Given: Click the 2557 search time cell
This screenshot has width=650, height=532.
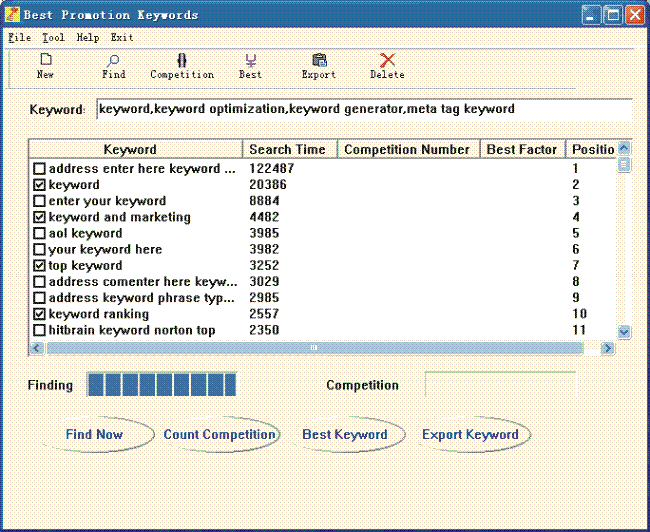Looking at the screenshot, I should [x=264, y=314].
